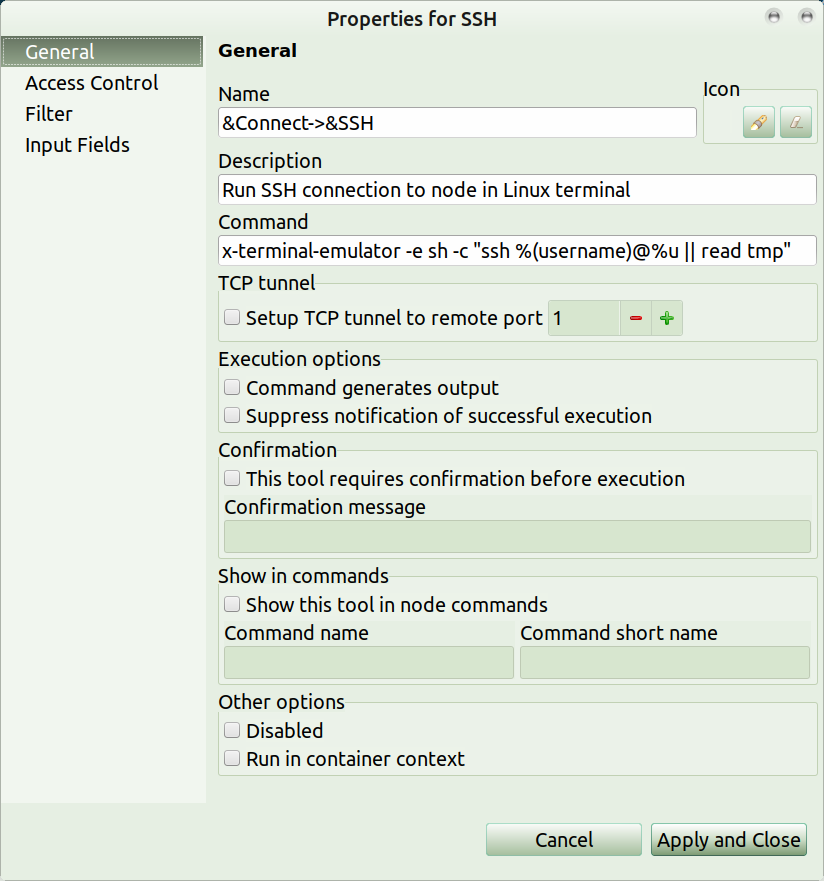Select the Input Fields page
This screenshot has height=881, width=824.
click(78, 145)
